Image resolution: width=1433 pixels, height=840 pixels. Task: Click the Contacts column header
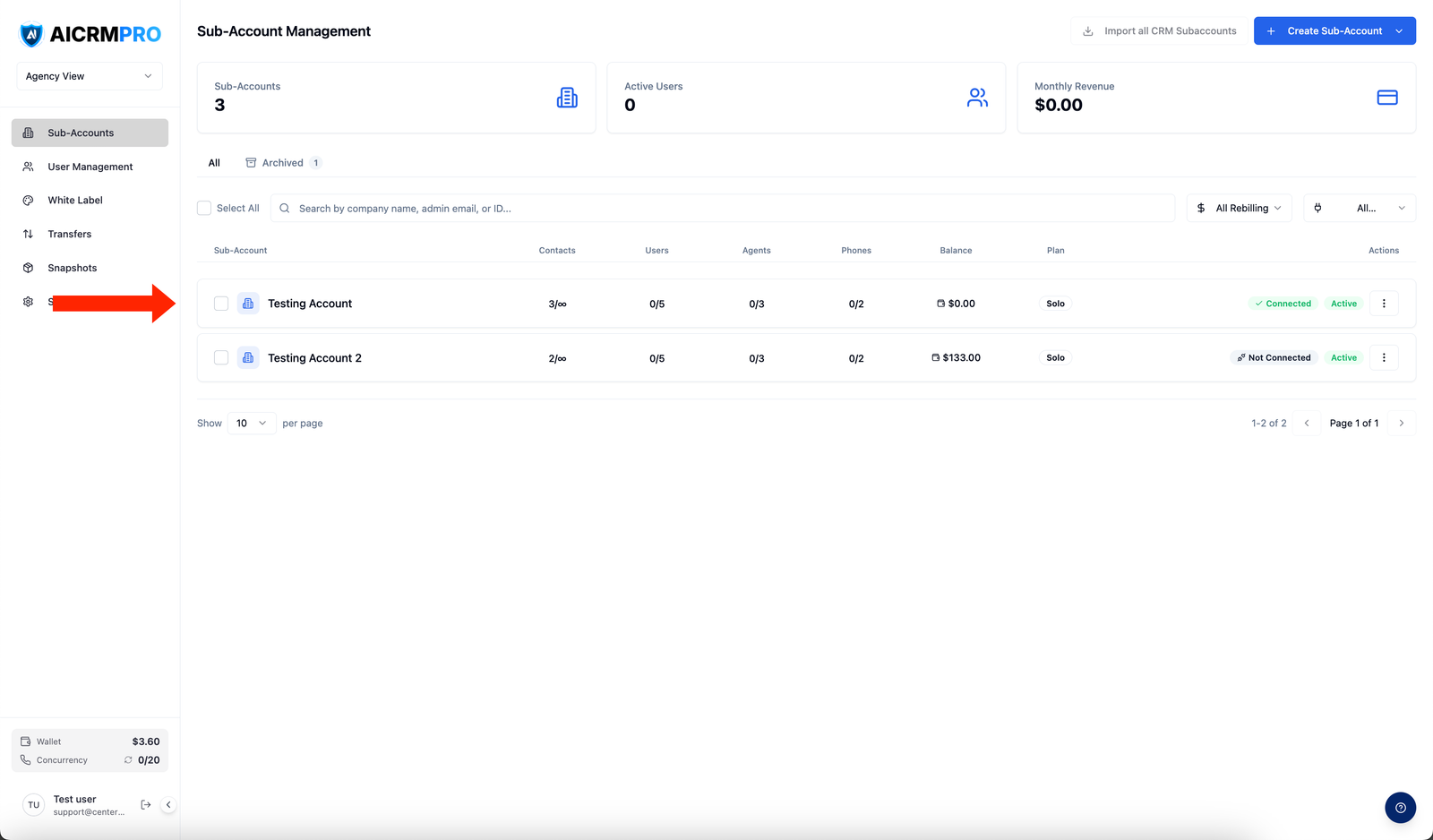557,251
